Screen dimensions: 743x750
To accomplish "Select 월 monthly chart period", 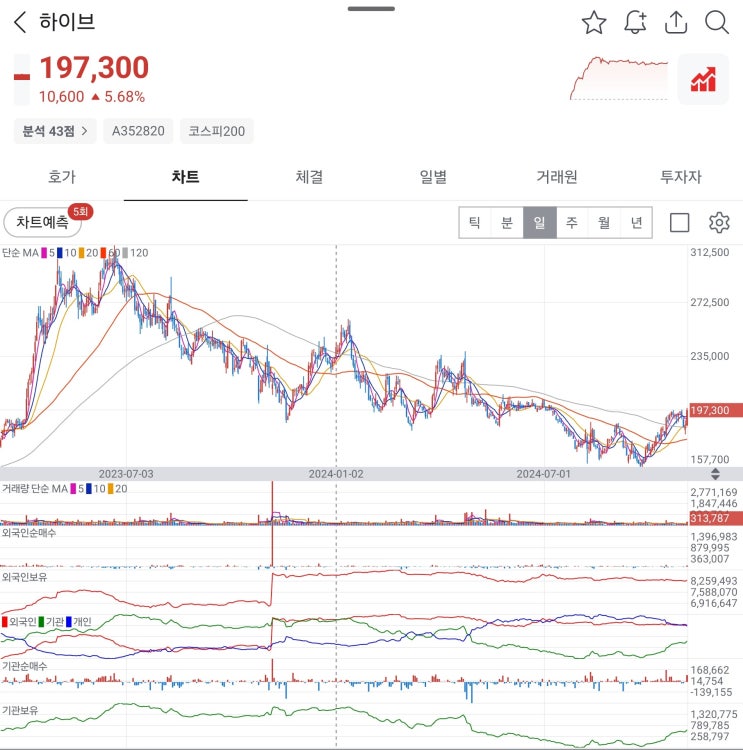I will [604, 222].
